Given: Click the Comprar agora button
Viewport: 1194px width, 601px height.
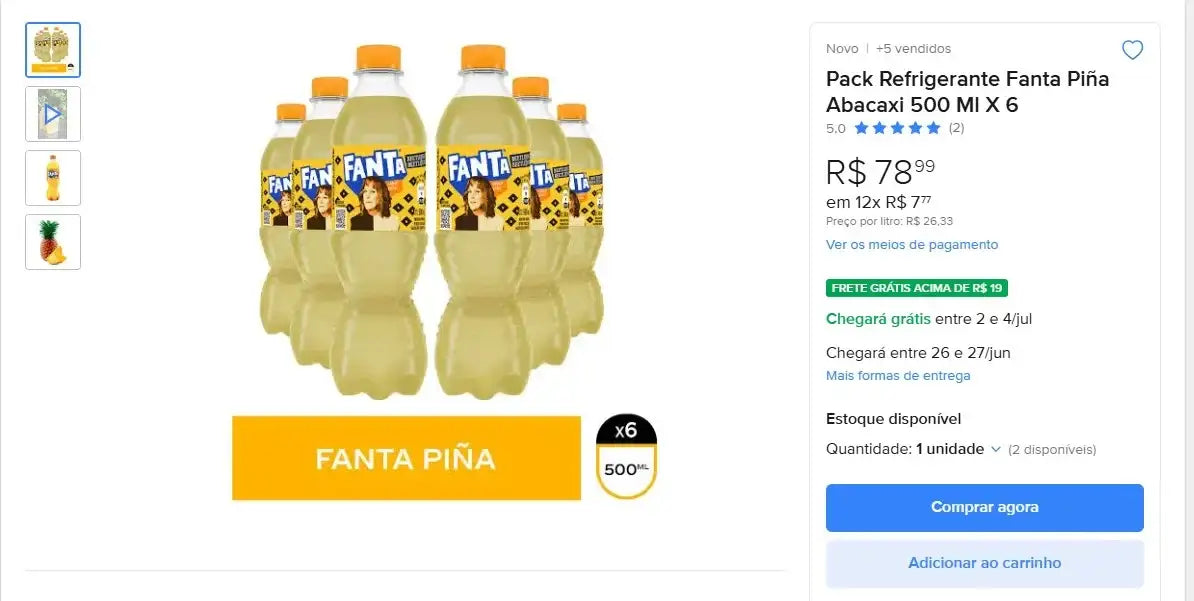Looking at the screenshot, I should (984, 507).
